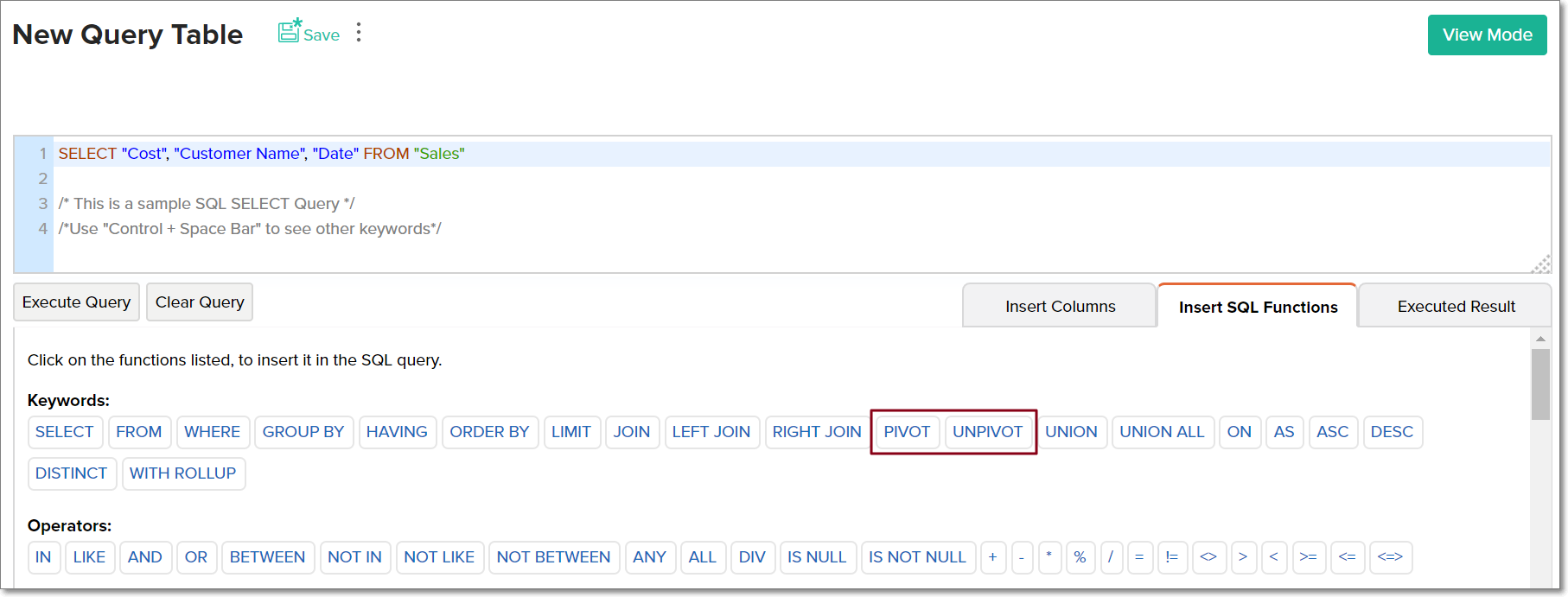Insert the <=> null-safe equal operator
The height and width of the screenshot is (597, 1568).
pyautogui.click(x=1391, y=557)
